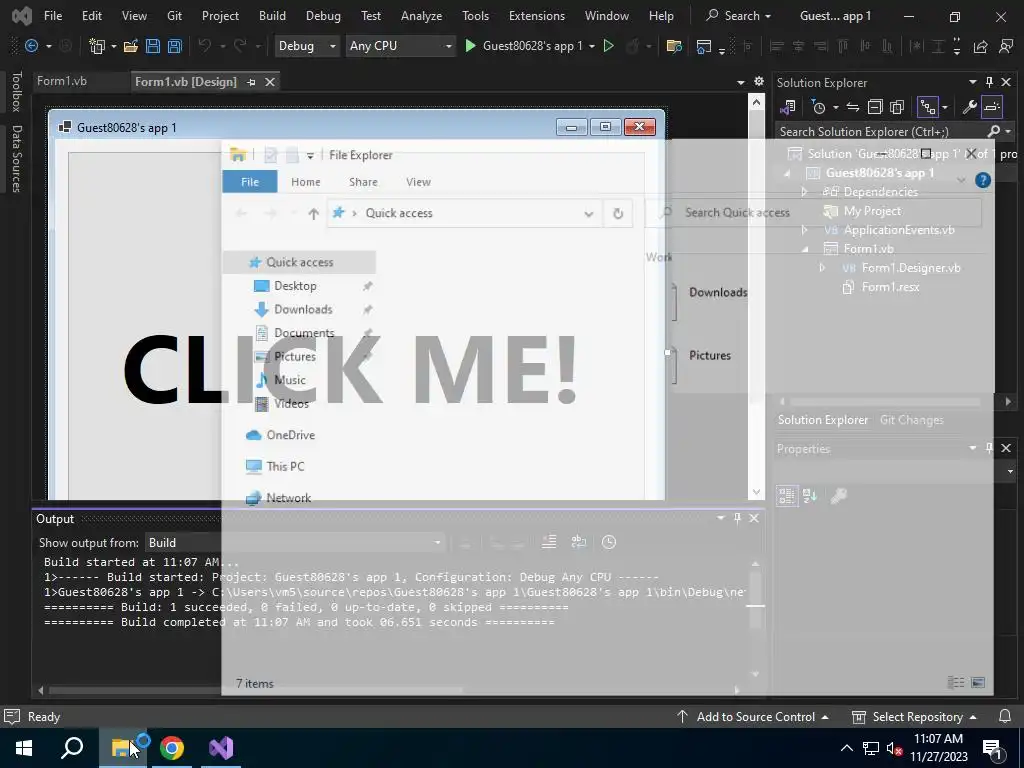Image resolution: width=1024 pixels, height=768 pixels.
Task: Start debugging Guest80628's app 1
Action: [526, 46]
